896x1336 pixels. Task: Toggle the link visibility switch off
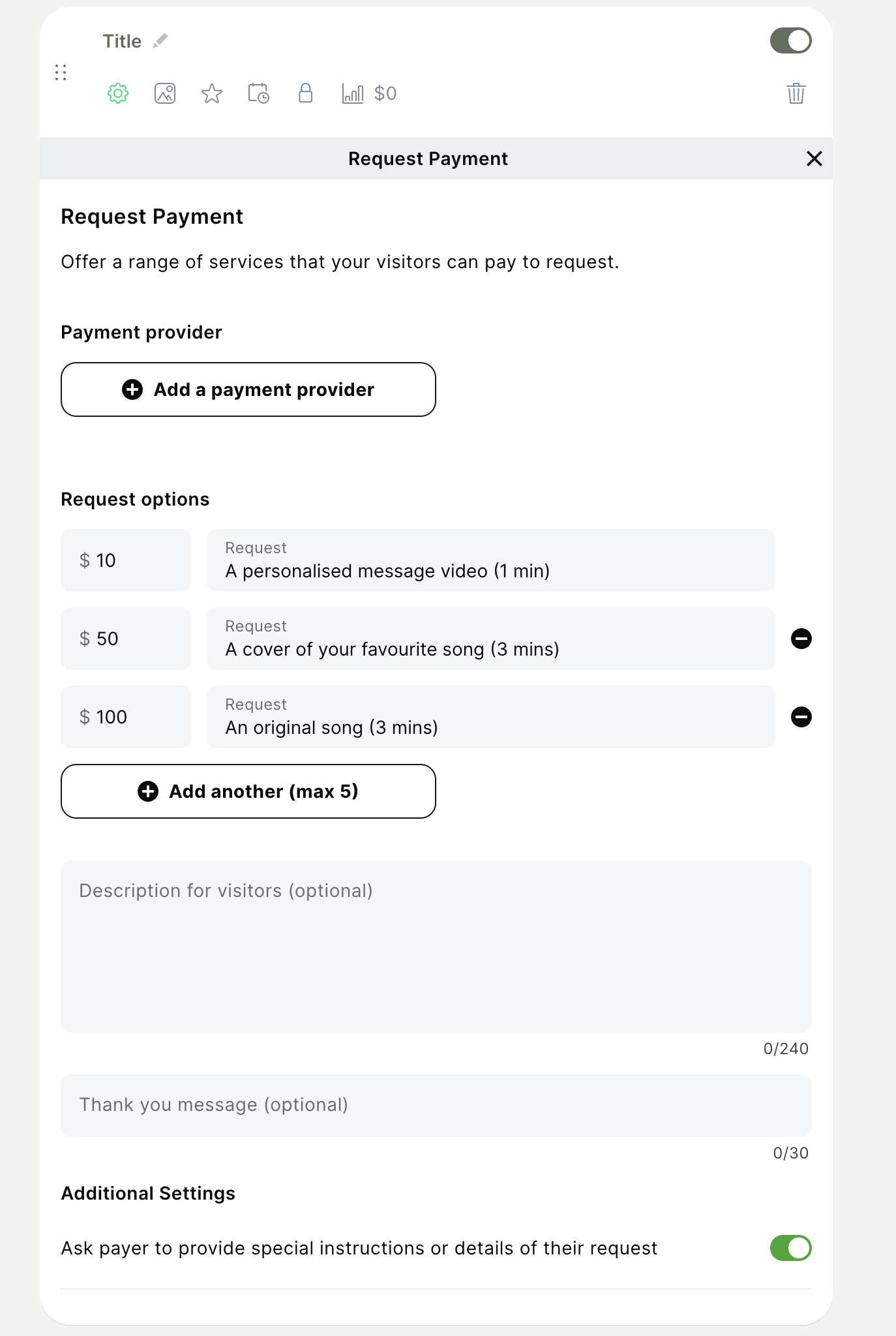[790, 41]
